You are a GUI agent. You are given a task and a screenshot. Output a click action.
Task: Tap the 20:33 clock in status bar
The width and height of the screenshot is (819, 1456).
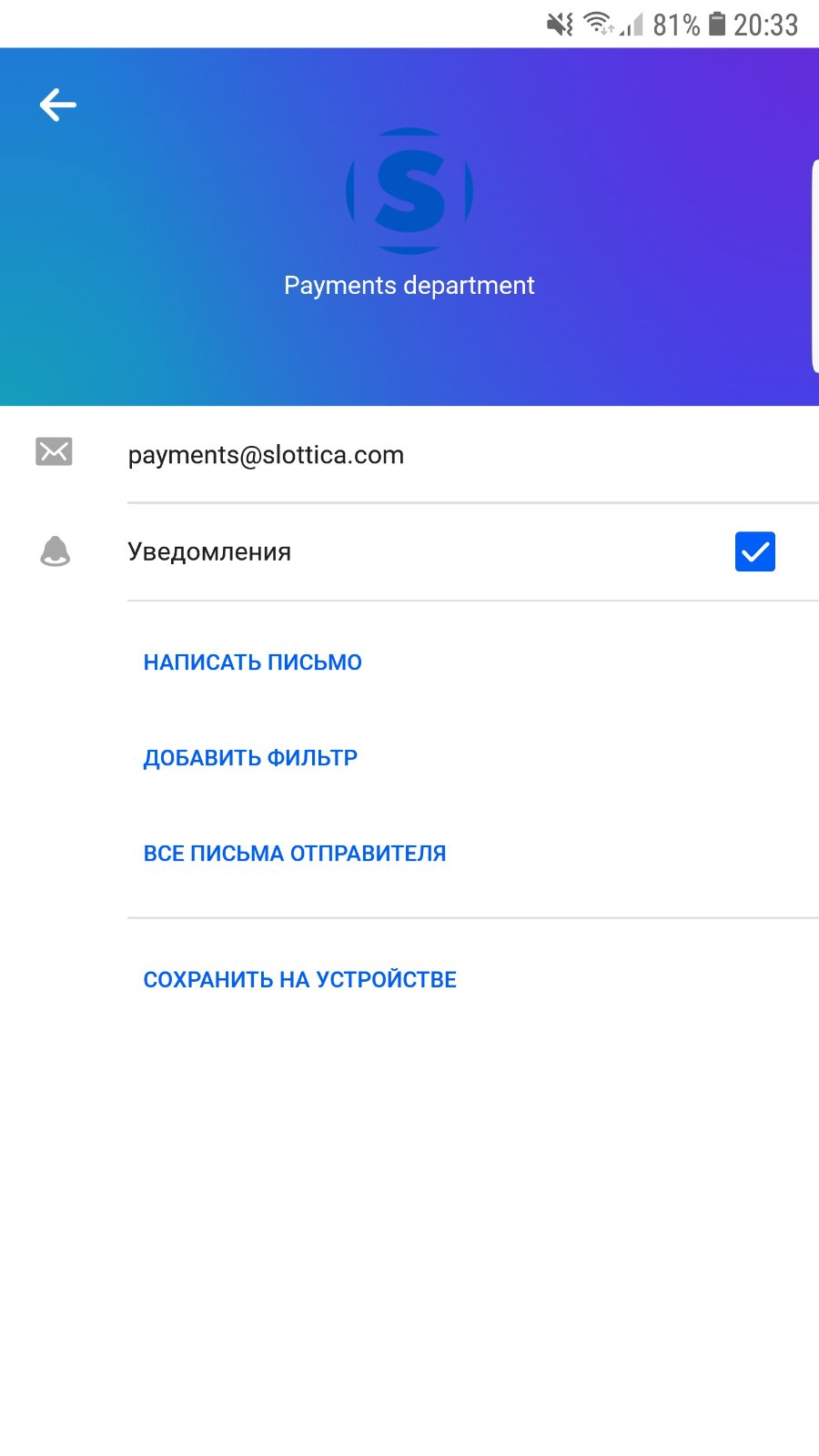[766, 25]
